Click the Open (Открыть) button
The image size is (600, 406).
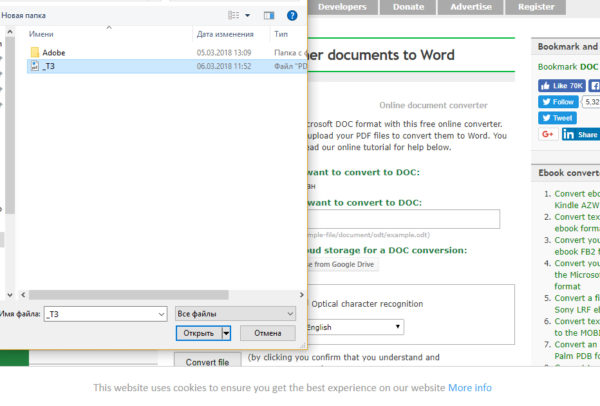[199, 333]
